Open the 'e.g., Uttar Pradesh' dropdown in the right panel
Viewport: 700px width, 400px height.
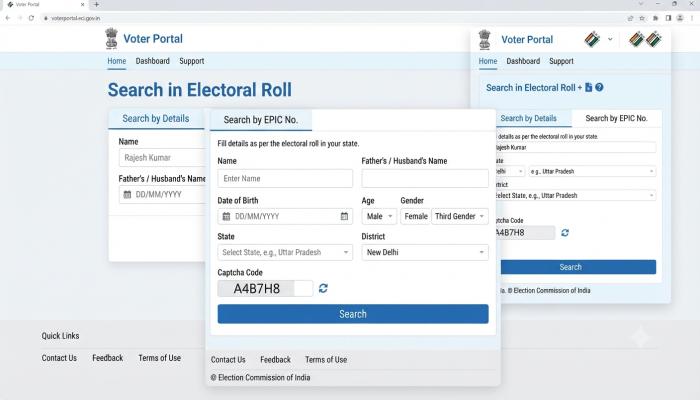point(592,171)
